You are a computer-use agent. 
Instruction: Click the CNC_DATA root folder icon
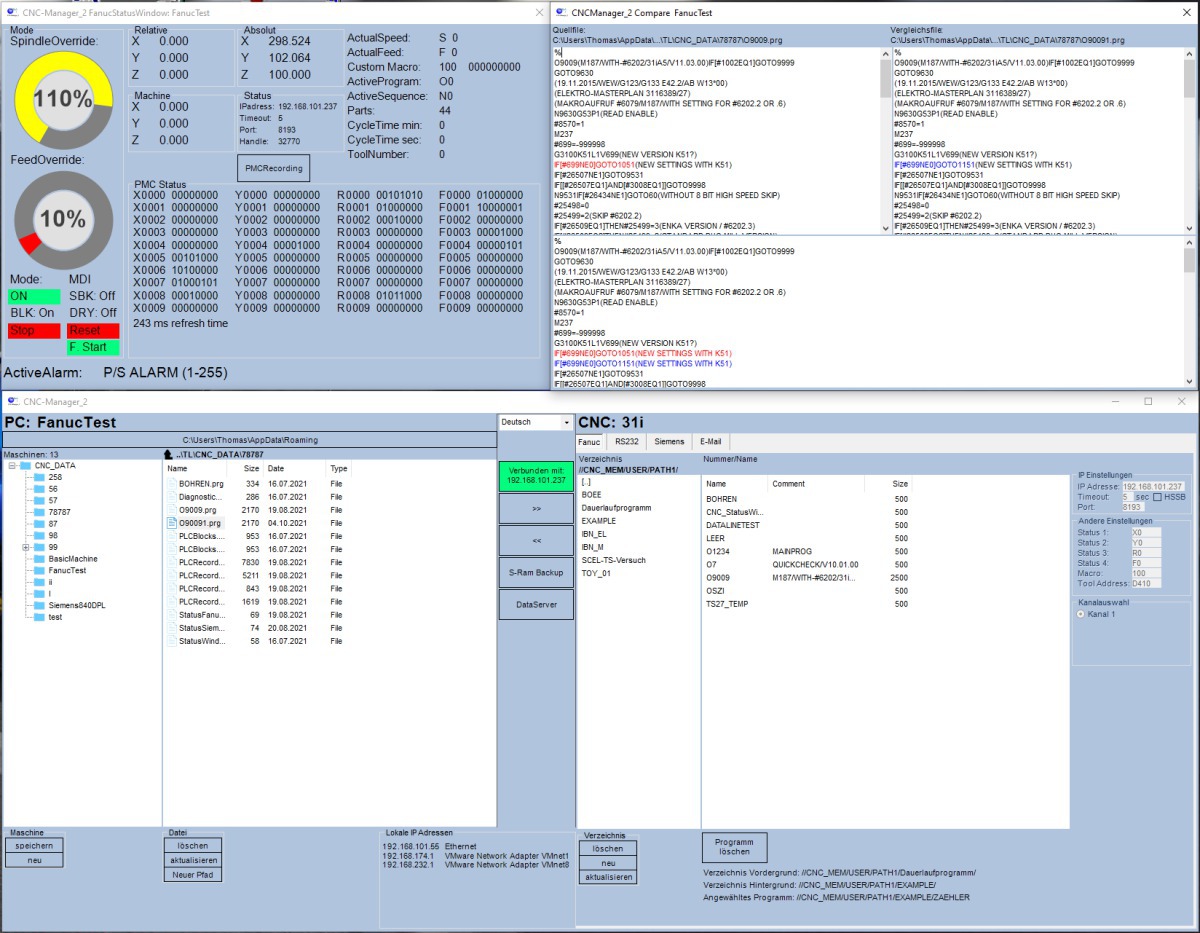pyautogui.click(x=26, y=466)
